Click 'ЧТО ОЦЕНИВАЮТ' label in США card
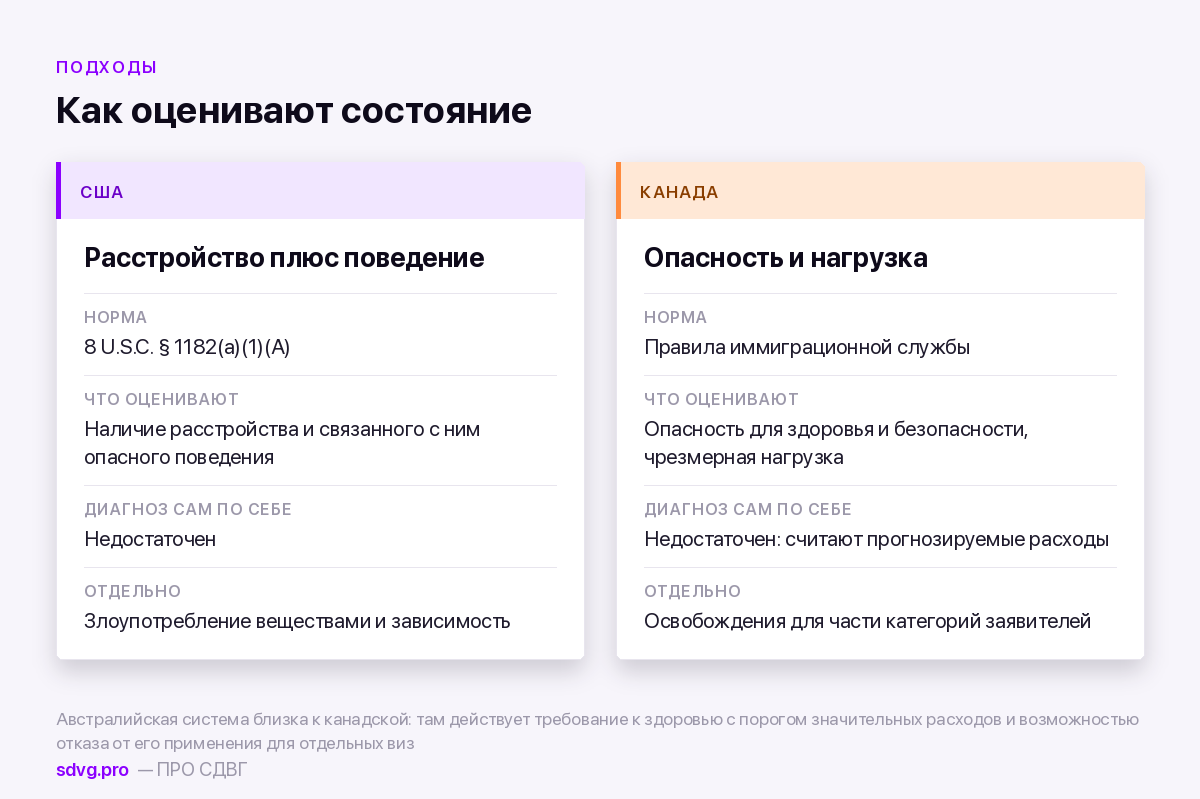Screen dimensions: 1200x799 coord(162,400)
